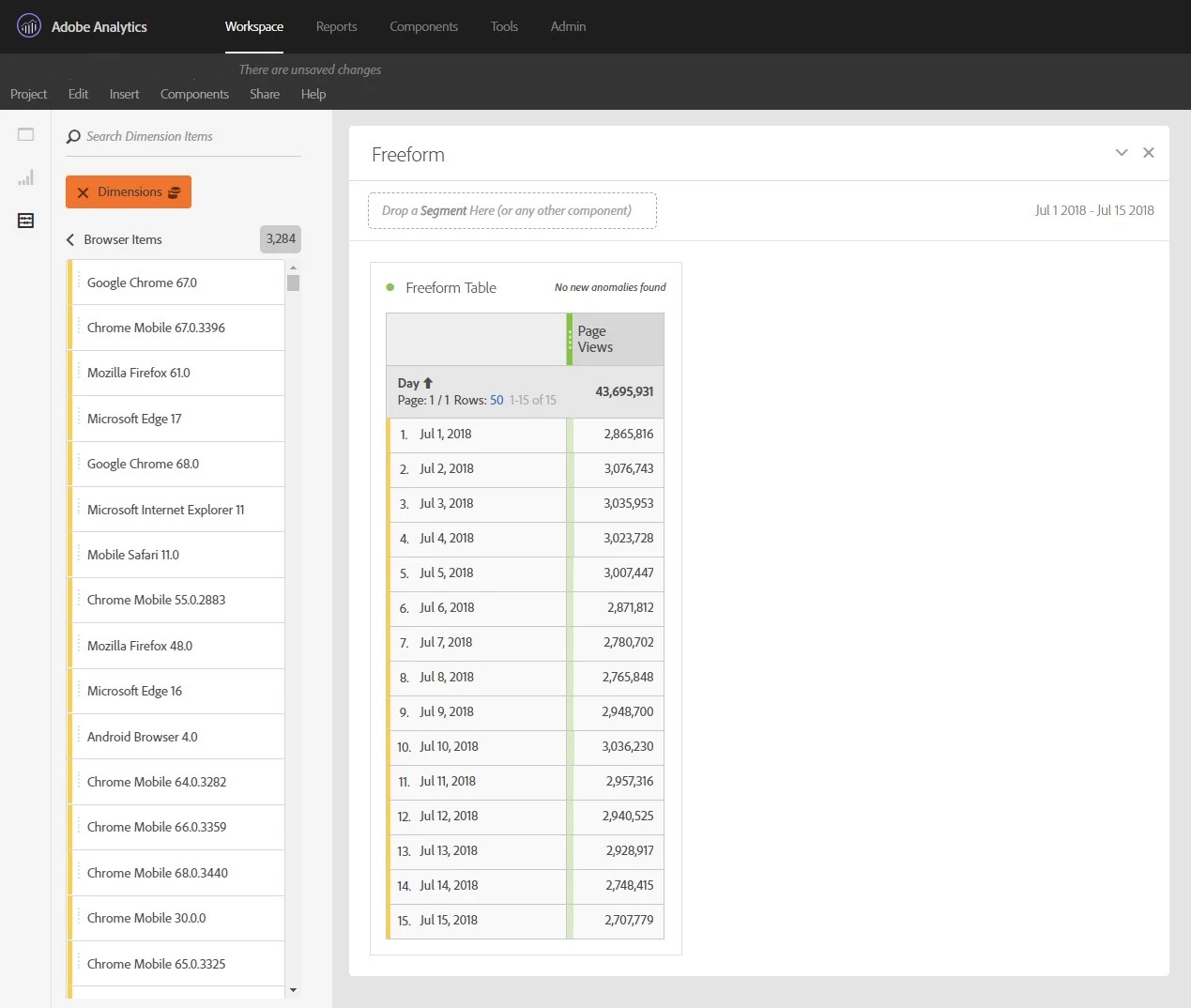Select Chrome Mobile 66.0.3359 item
1191x1008 pixels.
click(176, 827)
